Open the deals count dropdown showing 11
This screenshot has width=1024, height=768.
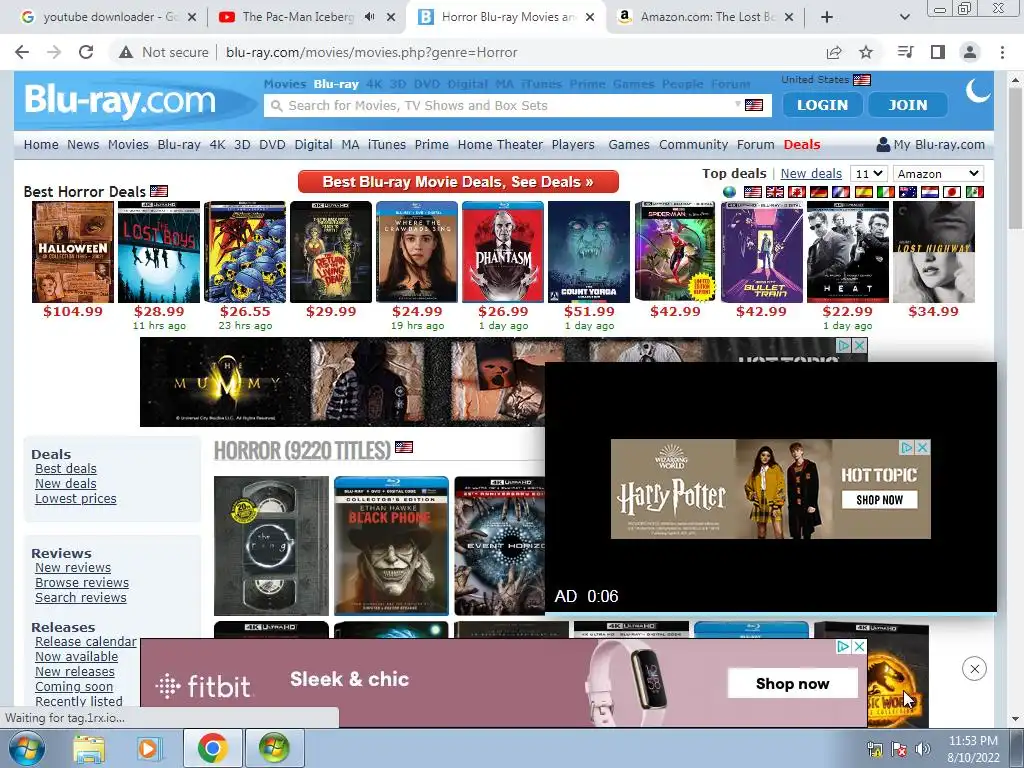pos(869,174)
